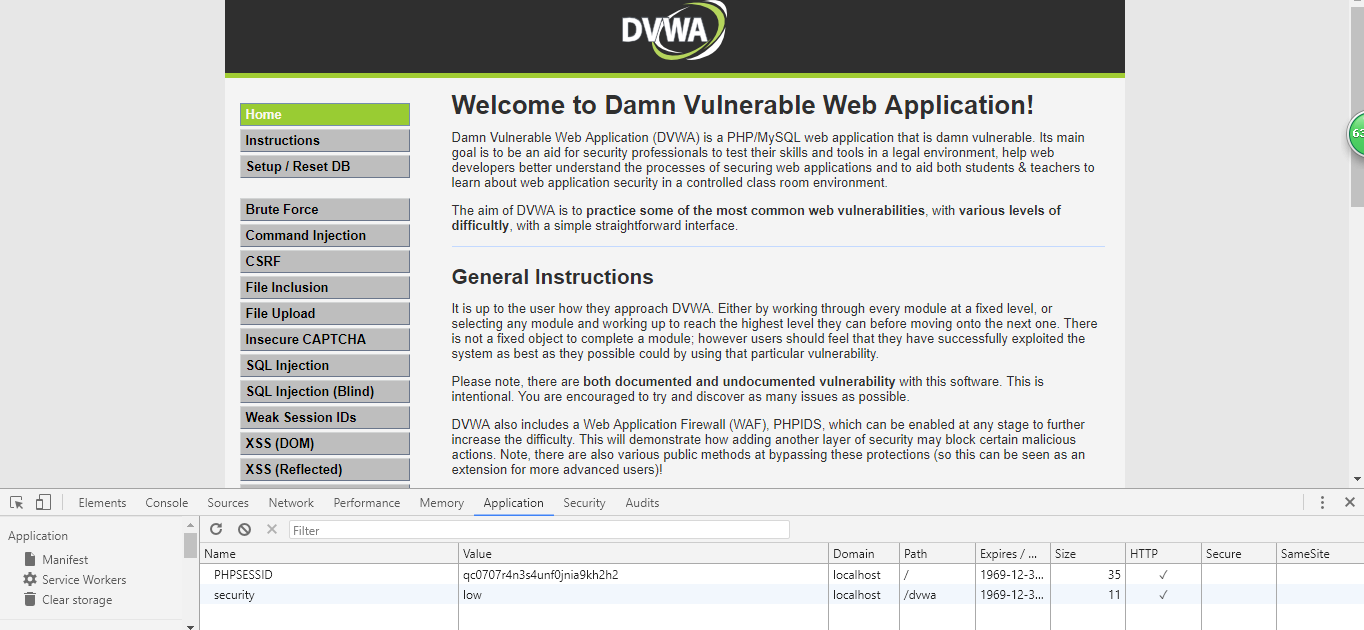
Task: Click the DVWA logo in the header
Action: pyautogui.click(x=674, y=30)
